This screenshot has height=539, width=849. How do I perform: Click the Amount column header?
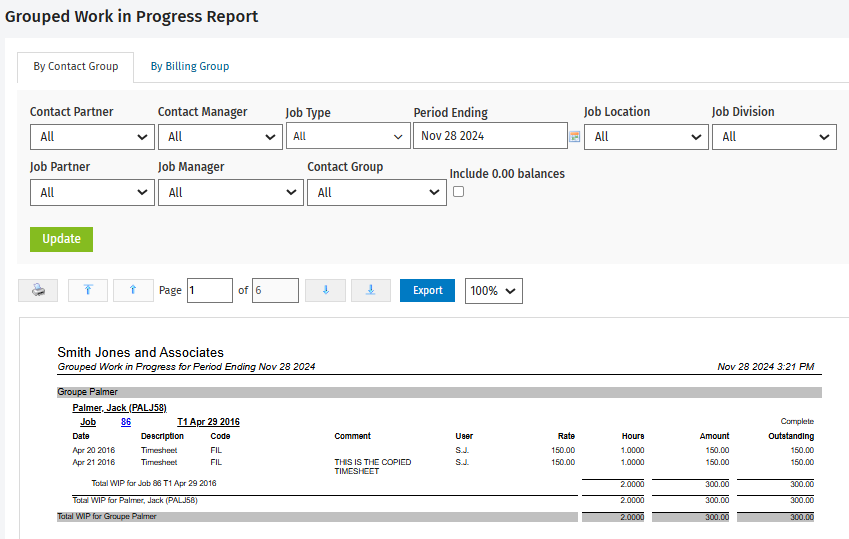[714, 436]
